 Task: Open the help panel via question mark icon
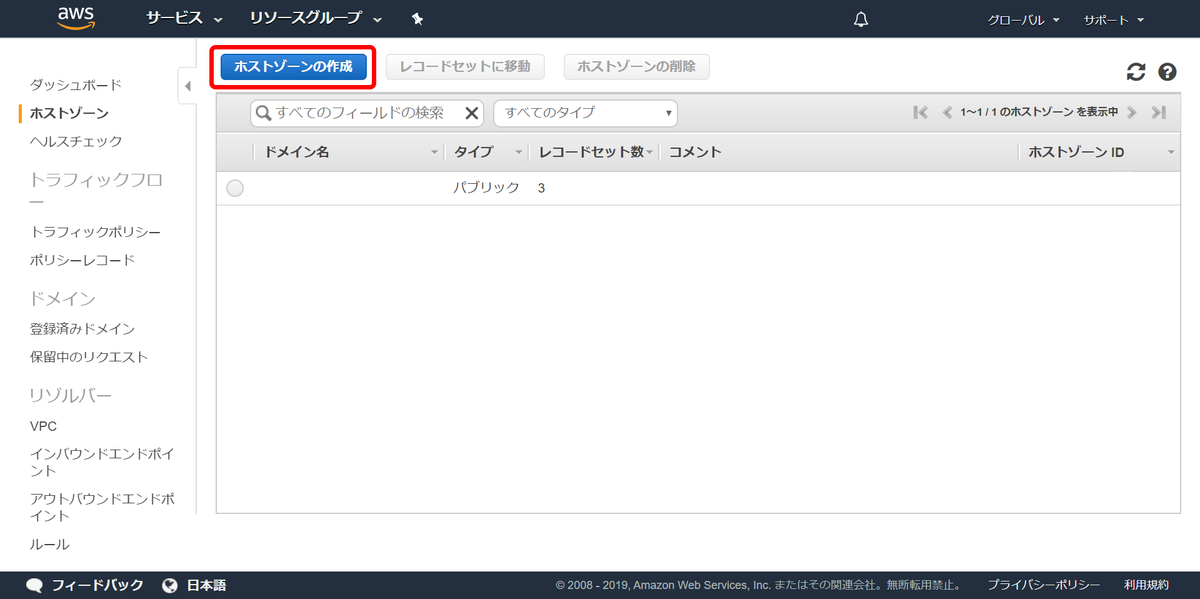1168,71
